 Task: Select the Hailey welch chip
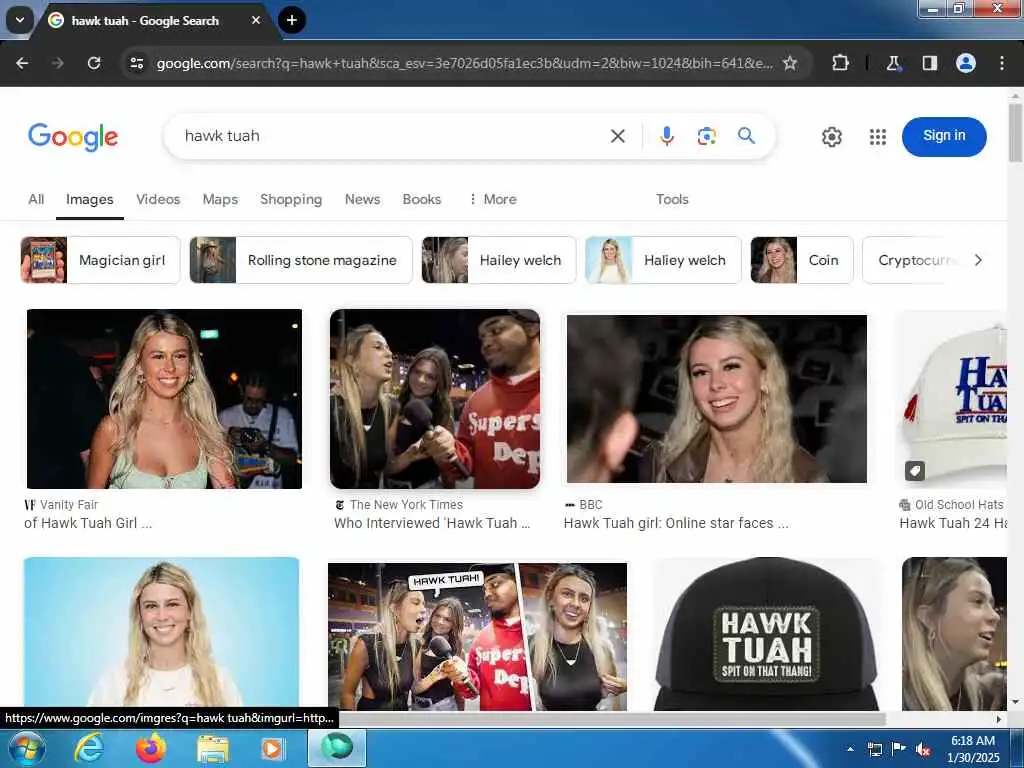(499, 260)
